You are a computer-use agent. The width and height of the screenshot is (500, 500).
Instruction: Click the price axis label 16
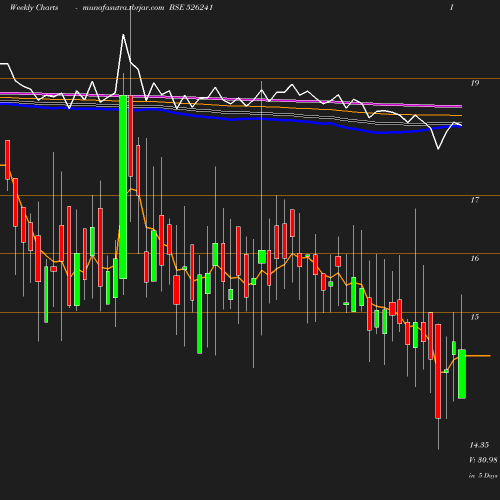(x=475, y=258)
